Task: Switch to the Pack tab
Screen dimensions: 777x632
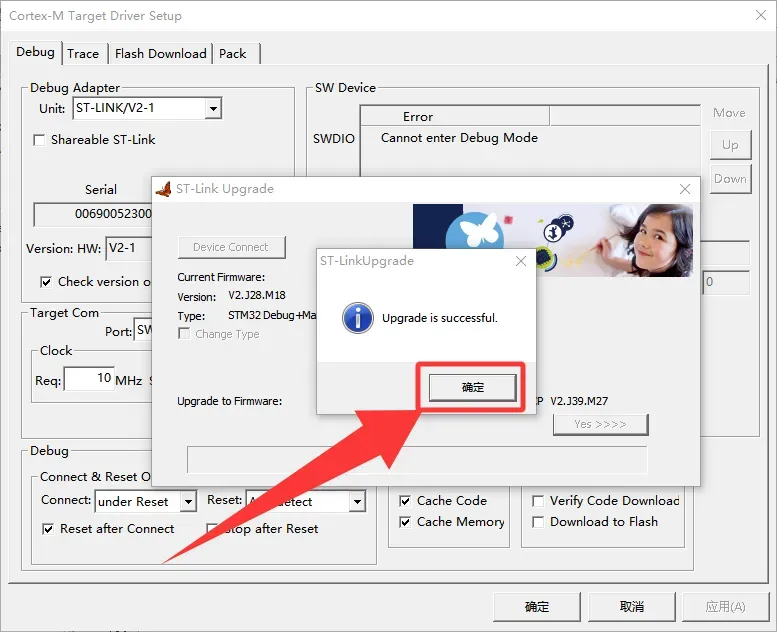Action: (x=233, y=54)
